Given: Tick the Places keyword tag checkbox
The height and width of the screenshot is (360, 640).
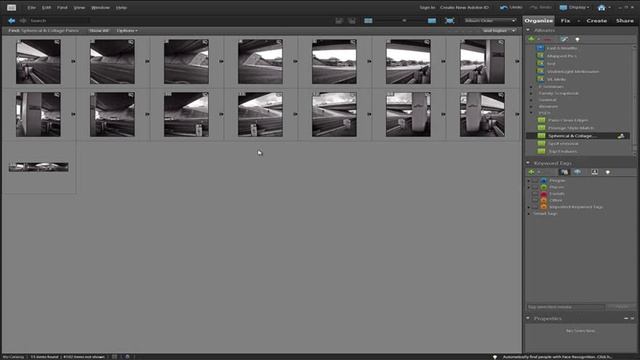Looking at the screenshot, I should point(535,187).
